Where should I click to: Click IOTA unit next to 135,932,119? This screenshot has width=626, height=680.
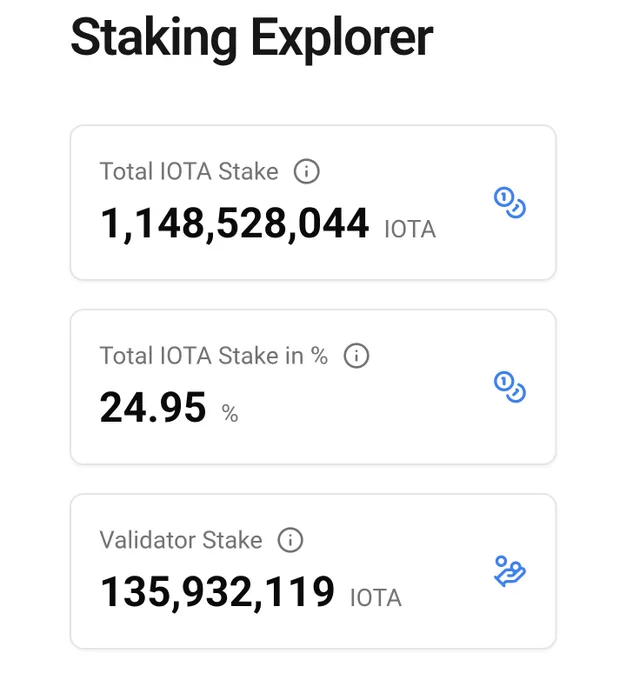376,598
